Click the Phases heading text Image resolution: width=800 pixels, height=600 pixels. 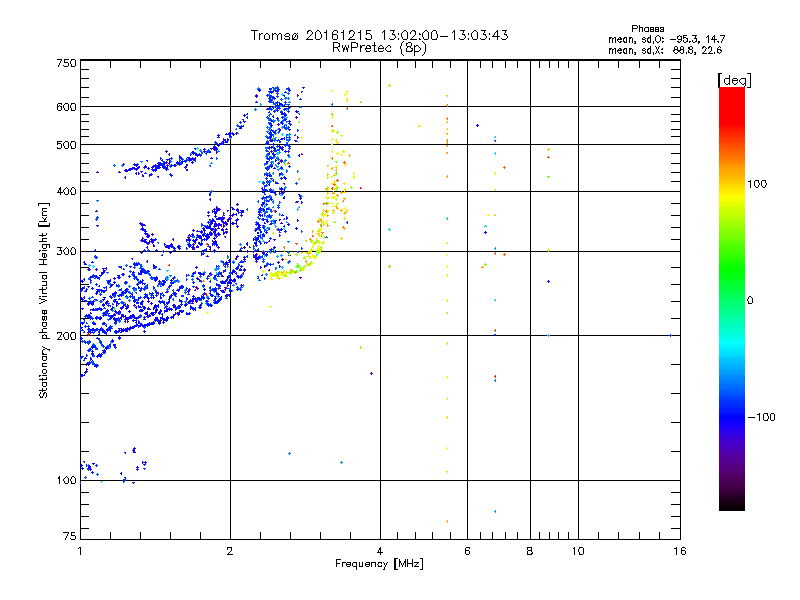647,29
